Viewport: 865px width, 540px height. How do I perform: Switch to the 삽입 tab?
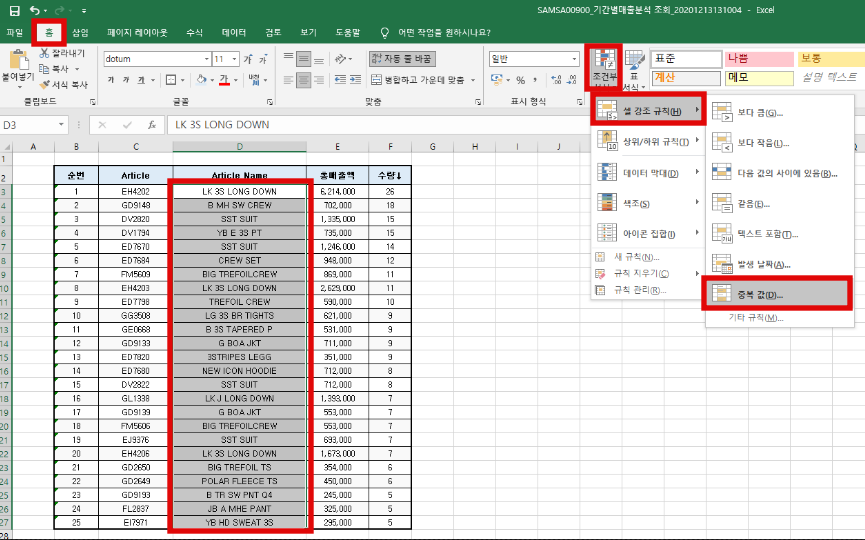tap(81, 33)
